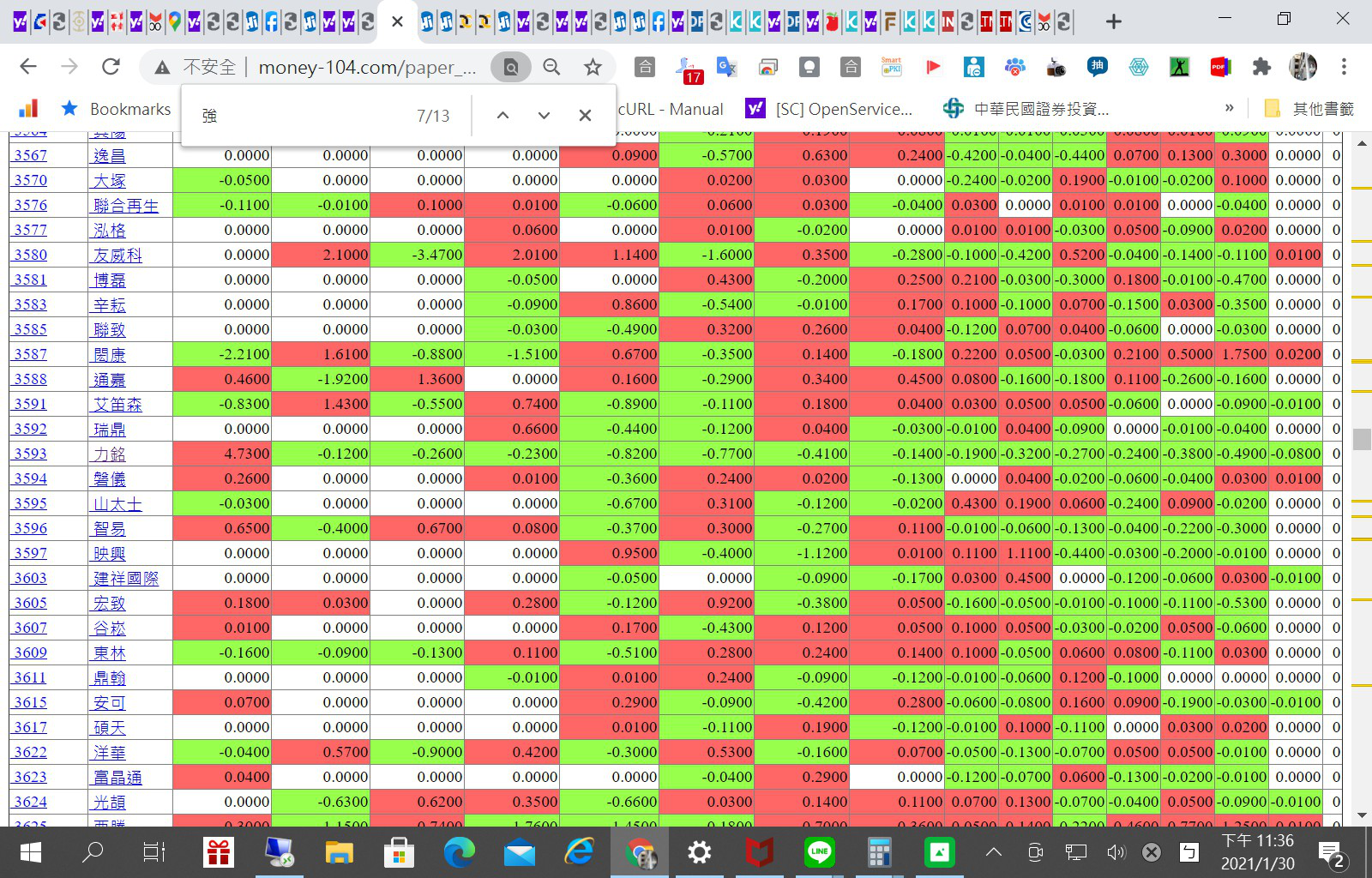The height and width of the screenshot is (878, 1372).
Task: Open the Chrome extensions puzzle icon
Action: coord(1261,67)
